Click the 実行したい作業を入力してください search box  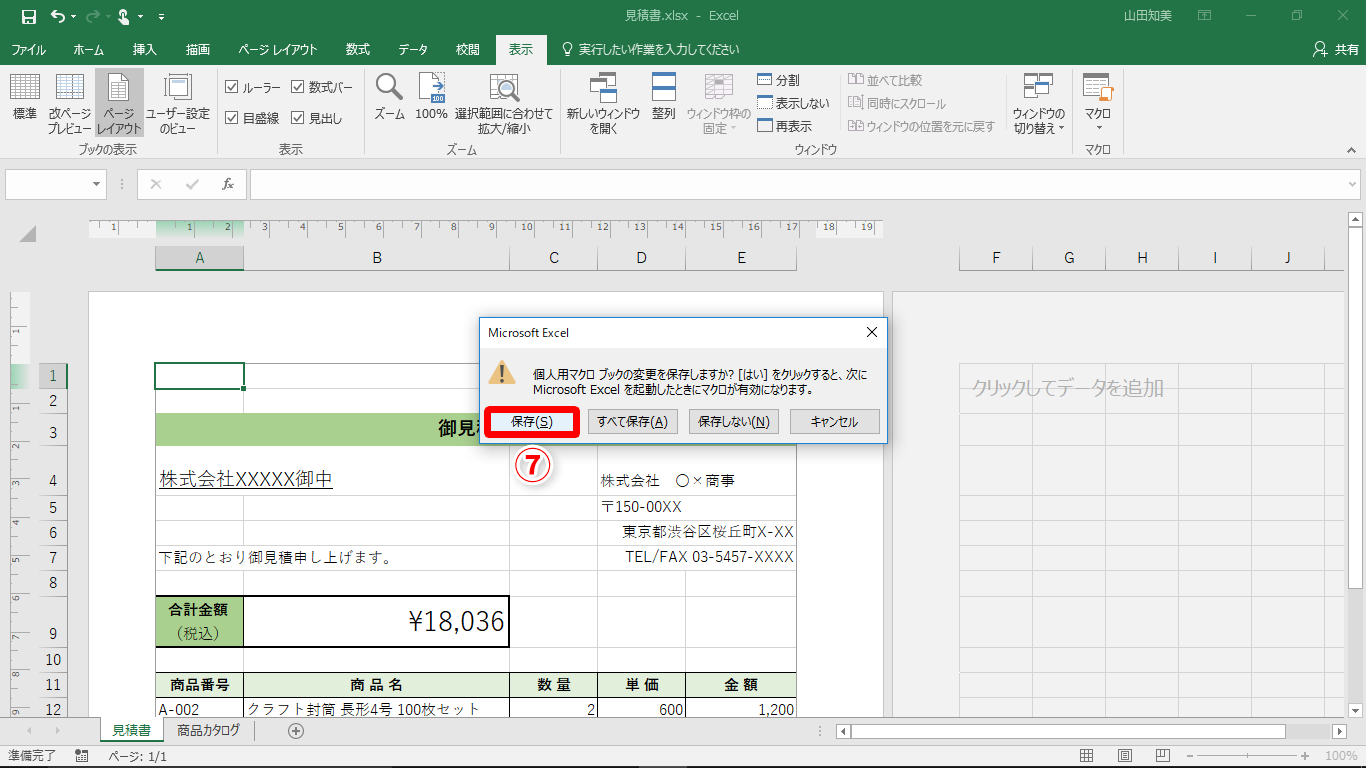[651, 49]
